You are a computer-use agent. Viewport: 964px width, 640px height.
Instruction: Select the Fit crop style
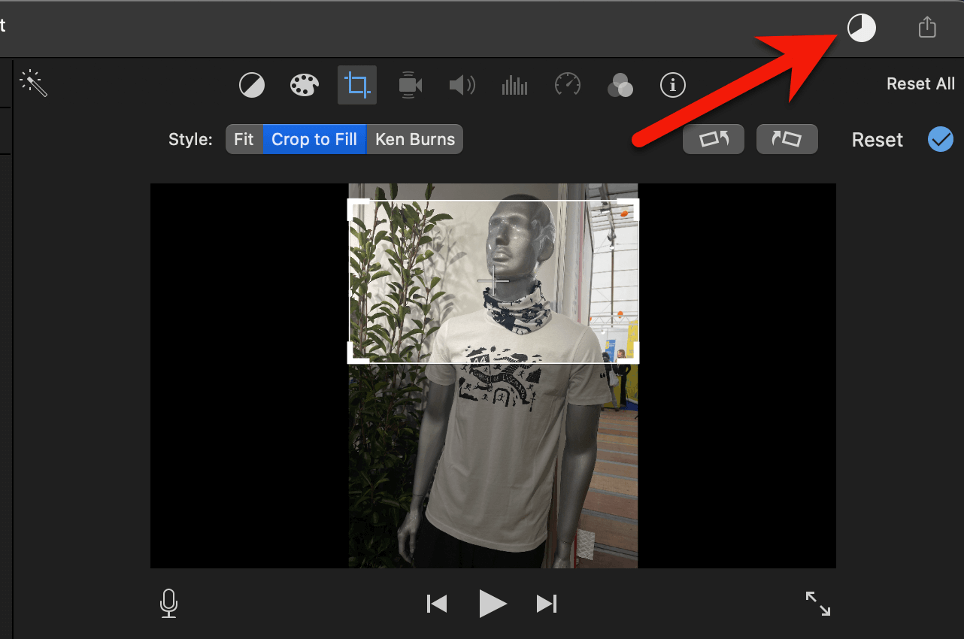tap(244, 139)
